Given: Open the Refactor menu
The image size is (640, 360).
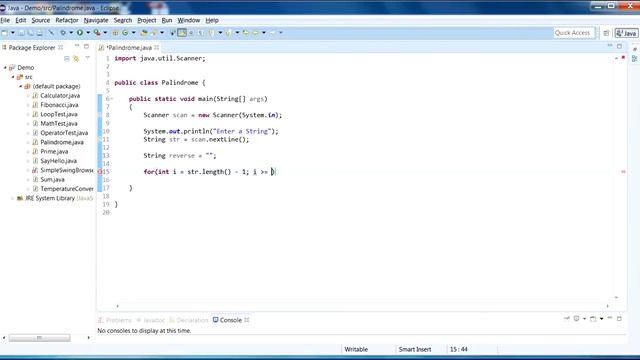Looking at the screenshot, I should pos(67,20).
